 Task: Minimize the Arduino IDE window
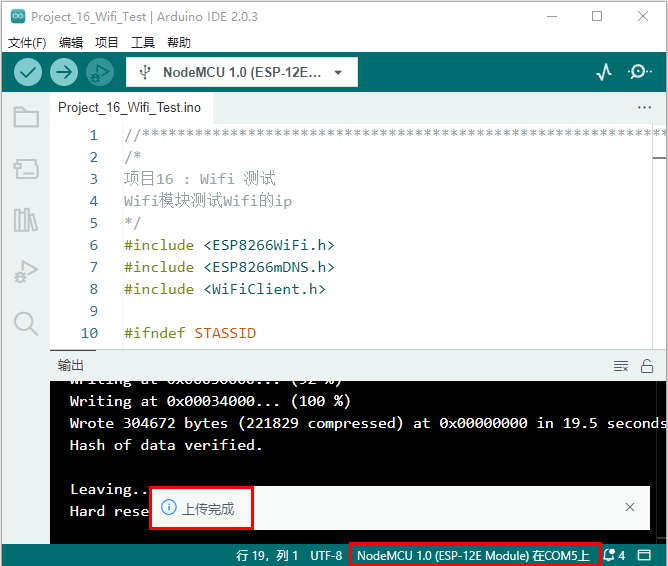click(x=552, y=17)
